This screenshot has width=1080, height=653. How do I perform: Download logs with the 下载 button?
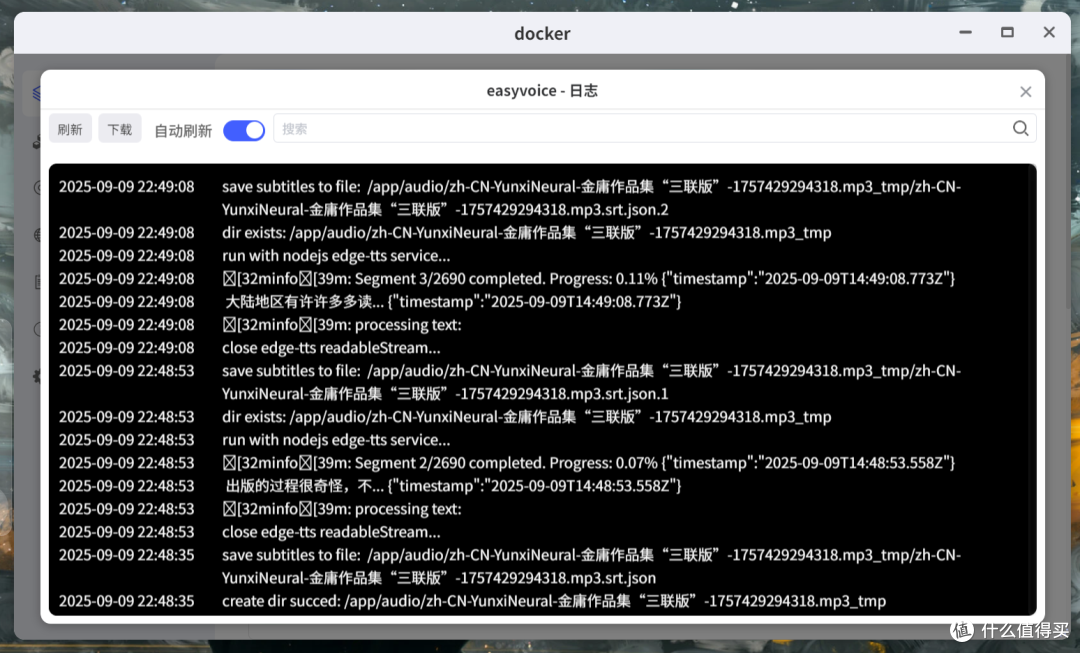click(120, 129)
